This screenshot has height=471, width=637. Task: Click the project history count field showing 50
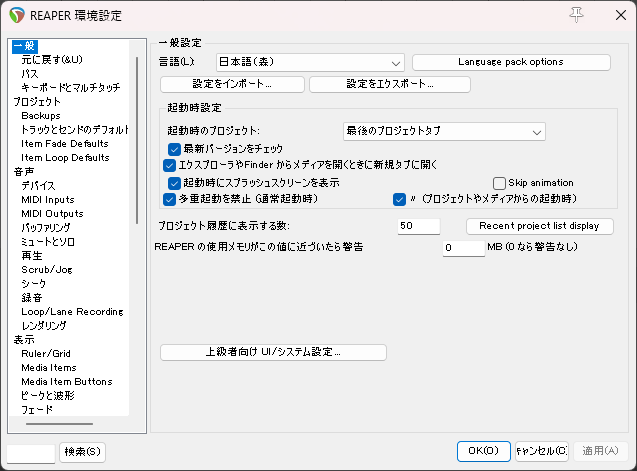419,226
